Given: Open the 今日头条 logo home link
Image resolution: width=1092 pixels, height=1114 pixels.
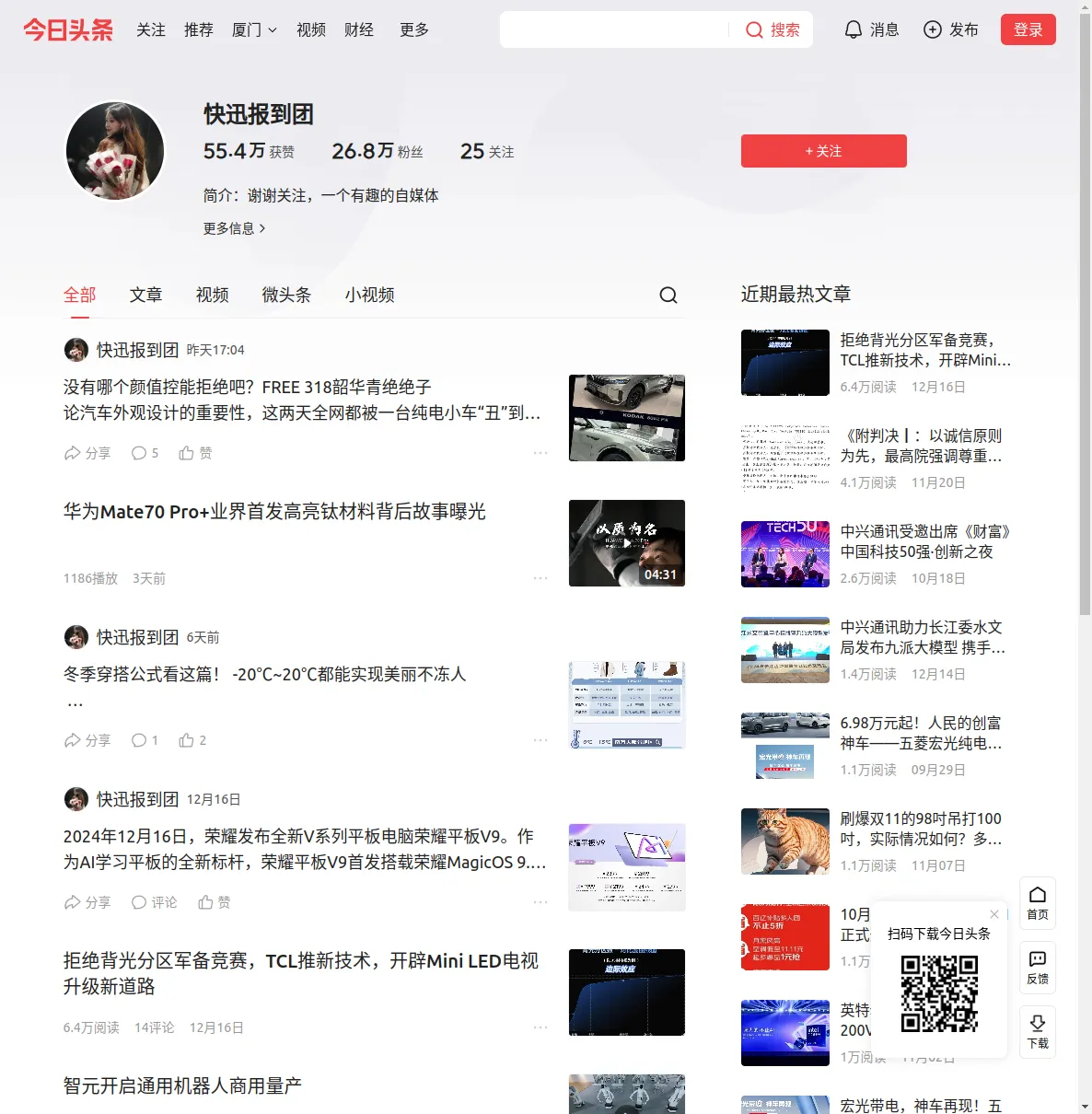Looking at the screenshot, I should [68, 29].
